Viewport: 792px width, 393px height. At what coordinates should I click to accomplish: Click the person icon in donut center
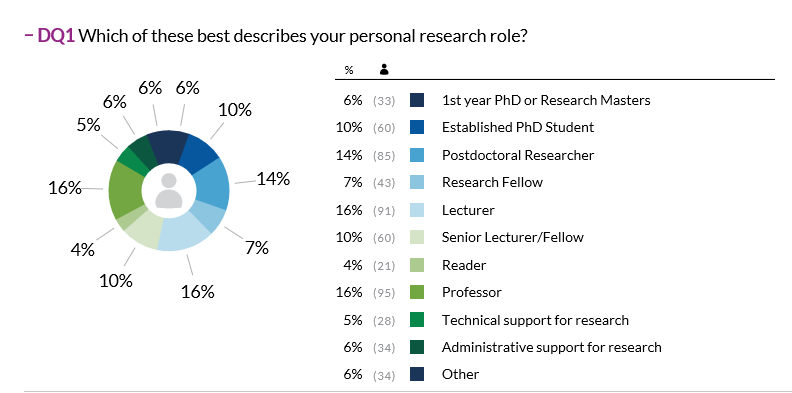pyautogui.click(x=169, y=190)
